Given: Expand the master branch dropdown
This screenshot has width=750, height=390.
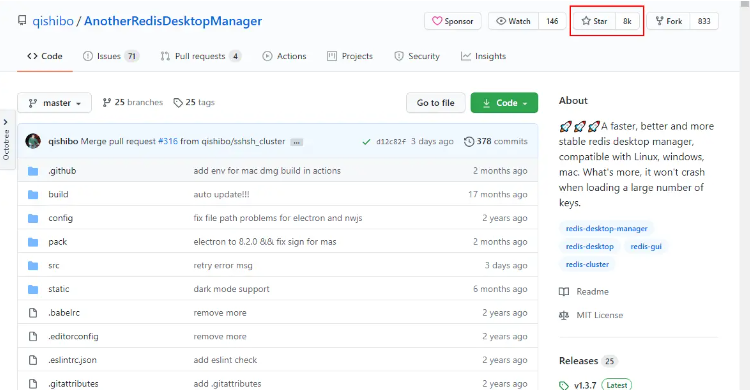Looking at the screenshot, I should (54, 103).
